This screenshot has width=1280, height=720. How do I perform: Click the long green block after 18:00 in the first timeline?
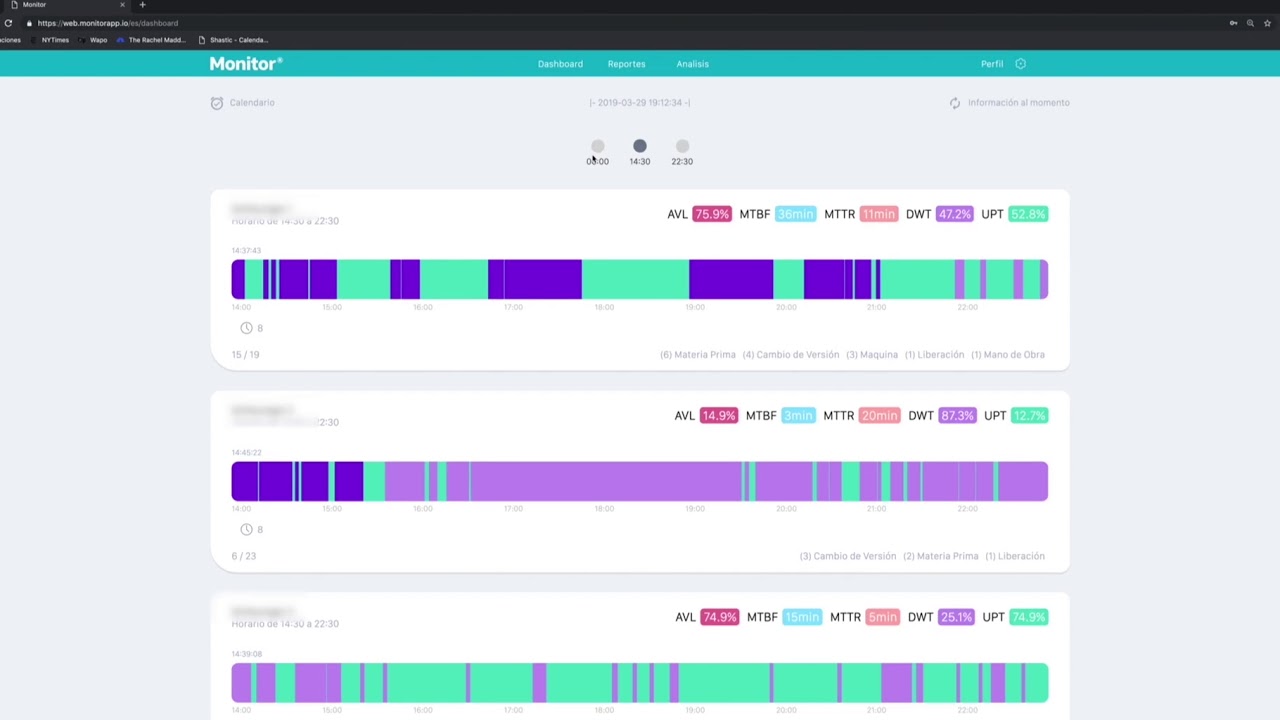click(635, 279)
